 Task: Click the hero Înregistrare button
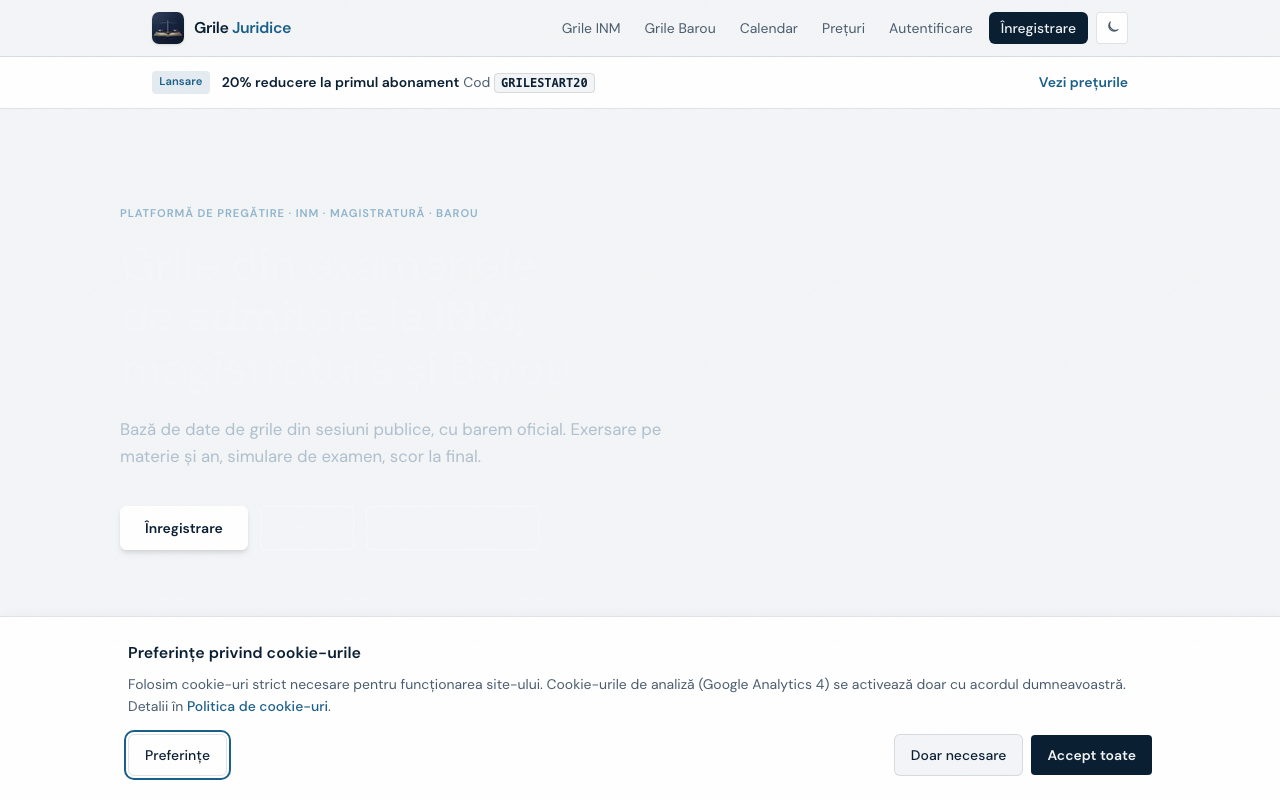184,528
